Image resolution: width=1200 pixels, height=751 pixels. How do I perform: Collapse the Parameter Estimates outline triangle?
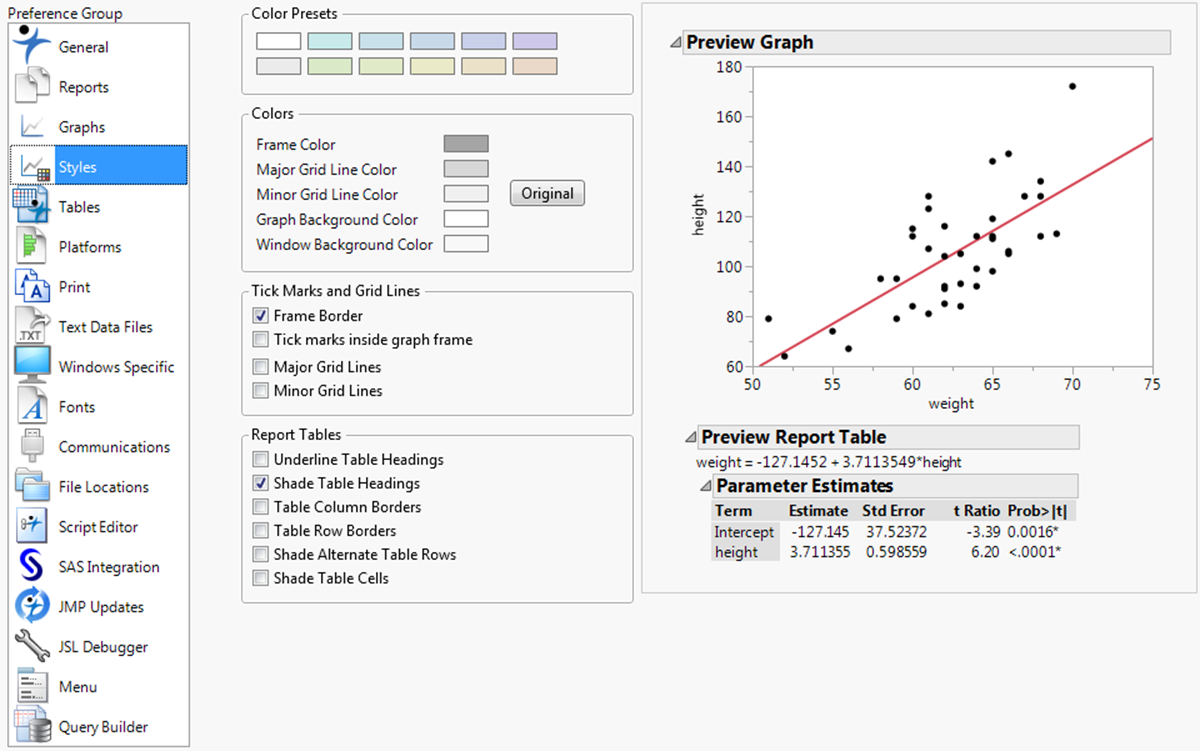click(705, 486)
